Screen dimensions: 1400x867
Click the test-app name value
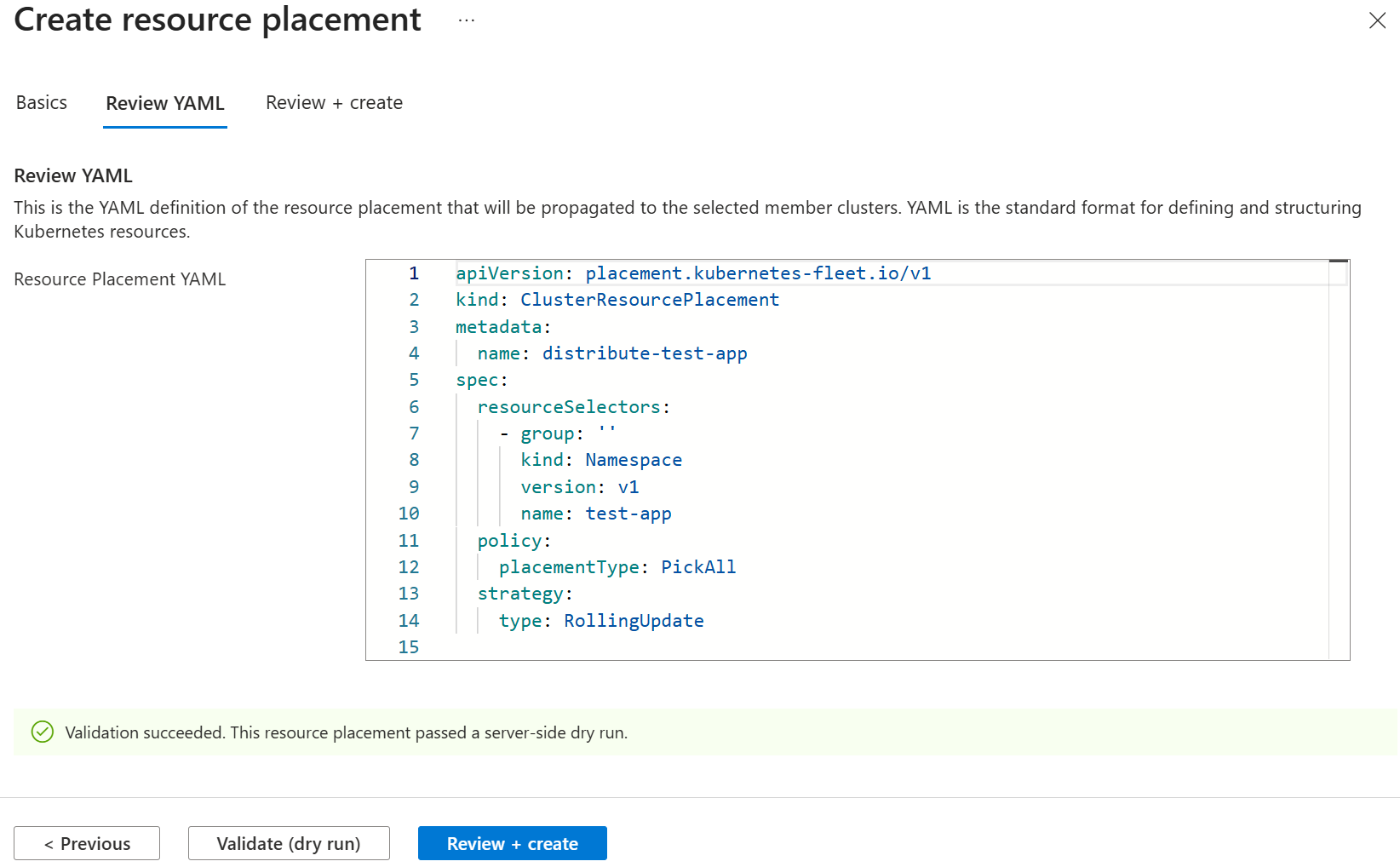point(628,514)
